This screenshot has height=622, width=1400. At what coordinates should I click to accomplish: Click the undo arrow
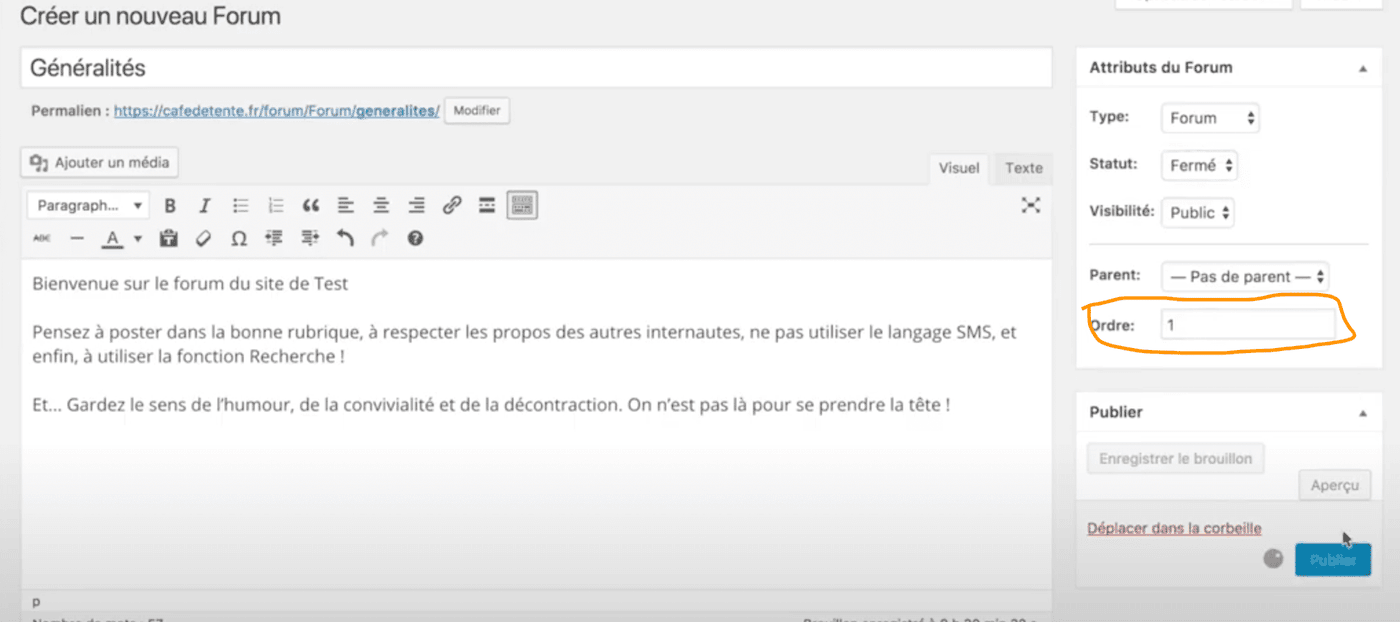click(345, 239)
